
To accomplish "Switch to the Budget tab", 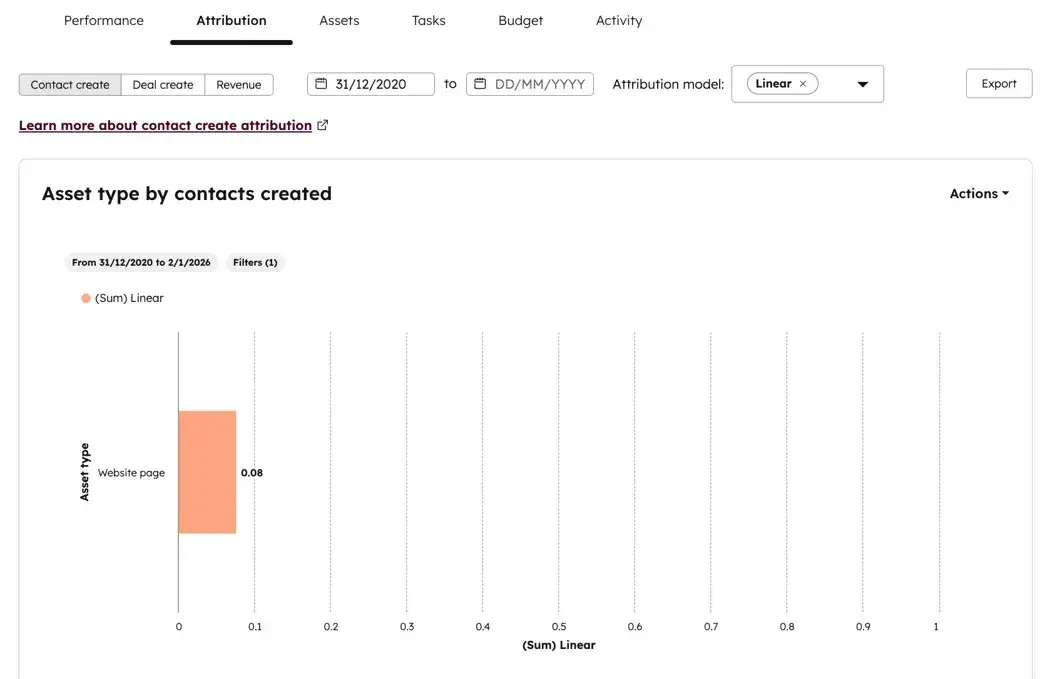I will [520, 20].
